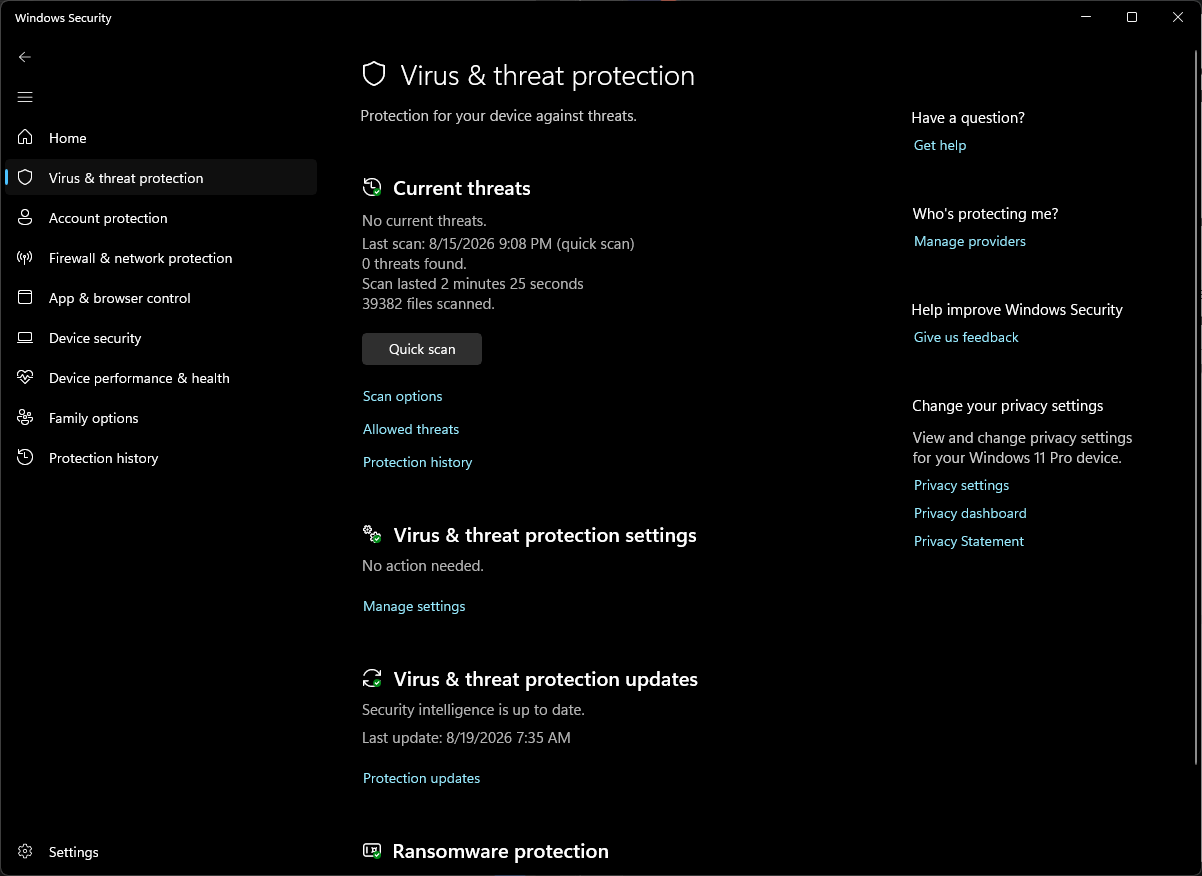Click Give us feedback link
The width and height of the screenshot is (1202, 876).
[966, 337]
